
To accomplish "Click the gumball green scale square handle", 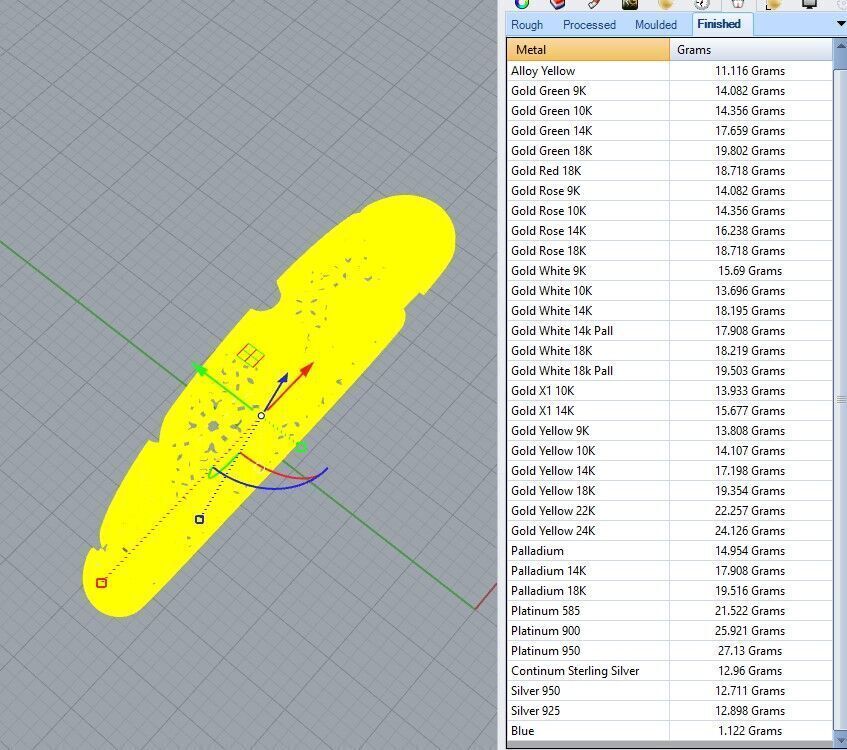I will pos(301,446).
